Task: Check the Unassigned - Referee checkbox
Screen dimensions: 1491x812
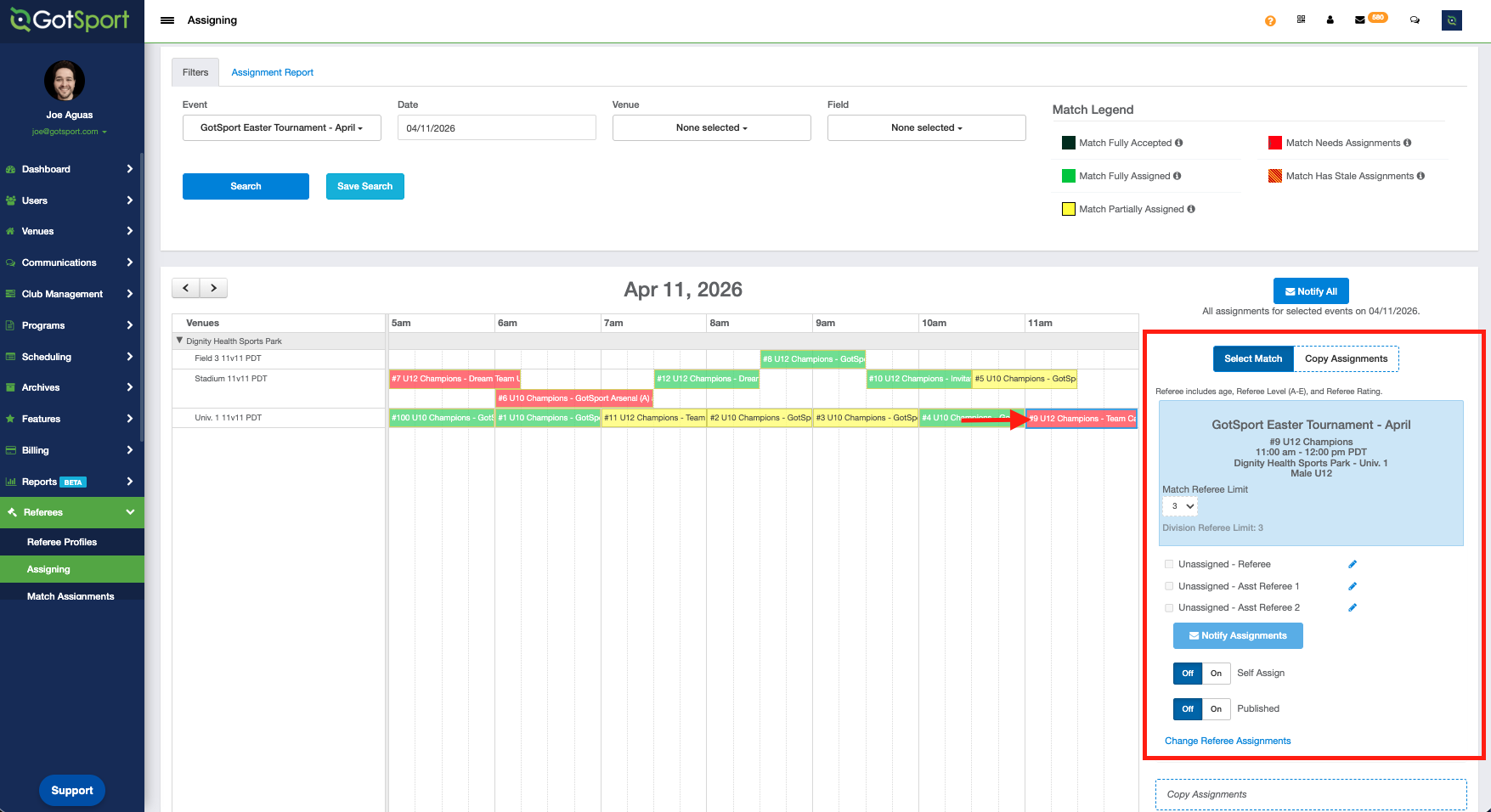Action: click(1169, 564)
